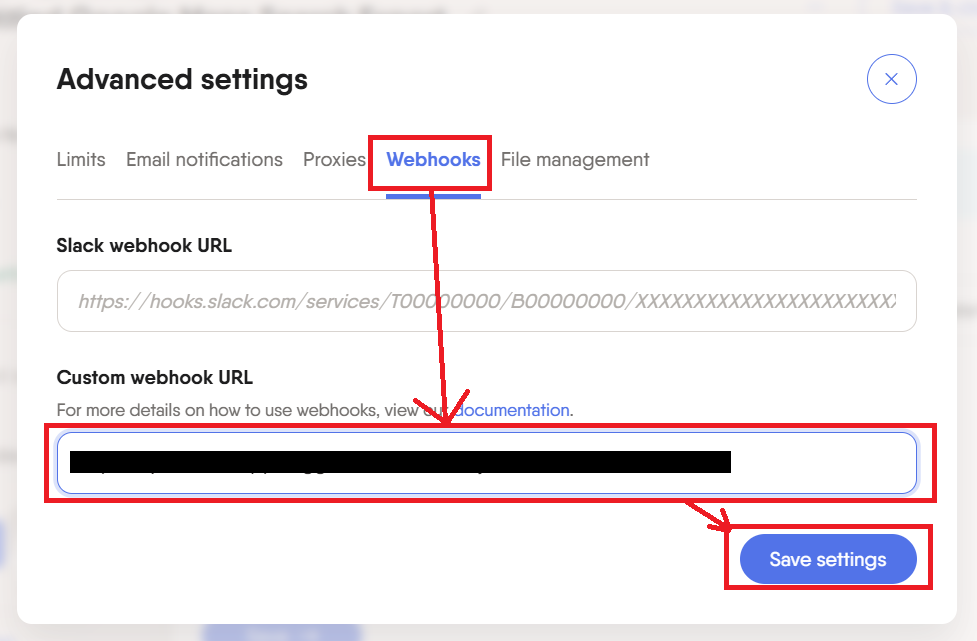Switch to the Limits tab
This screenshot has height=641, width=977.
pos(81,160)
